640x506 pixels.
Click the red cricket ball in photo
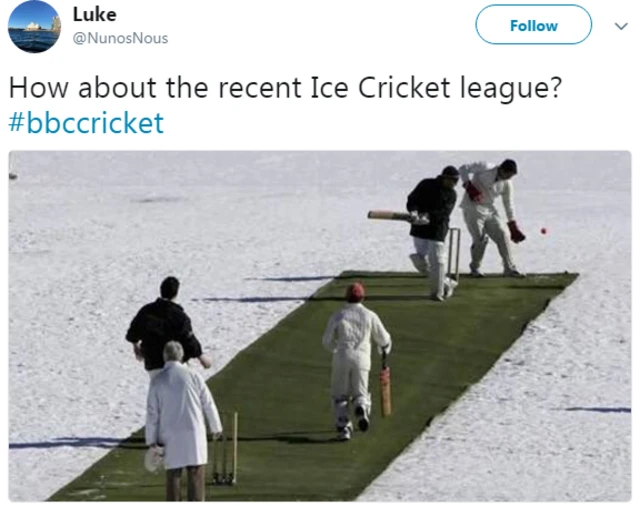(x=543, y=231)
